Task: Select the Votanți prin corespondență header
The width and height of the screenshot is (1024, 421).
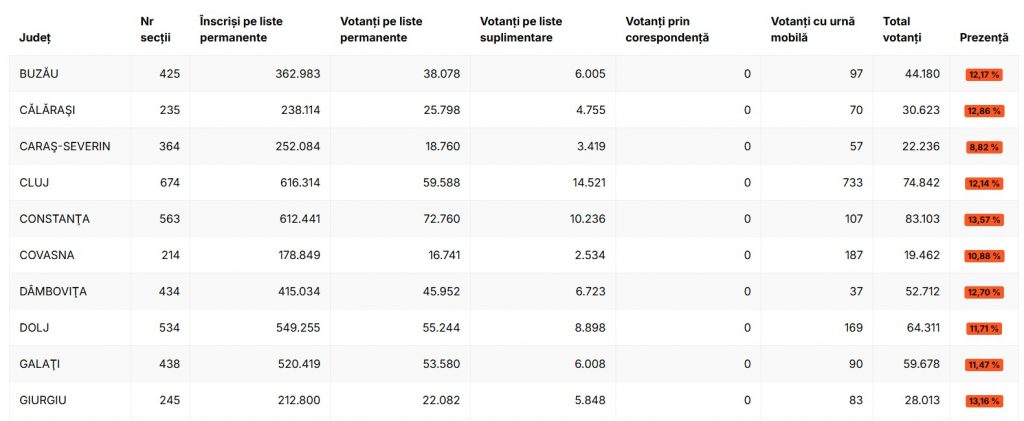Action: point(667,29)
